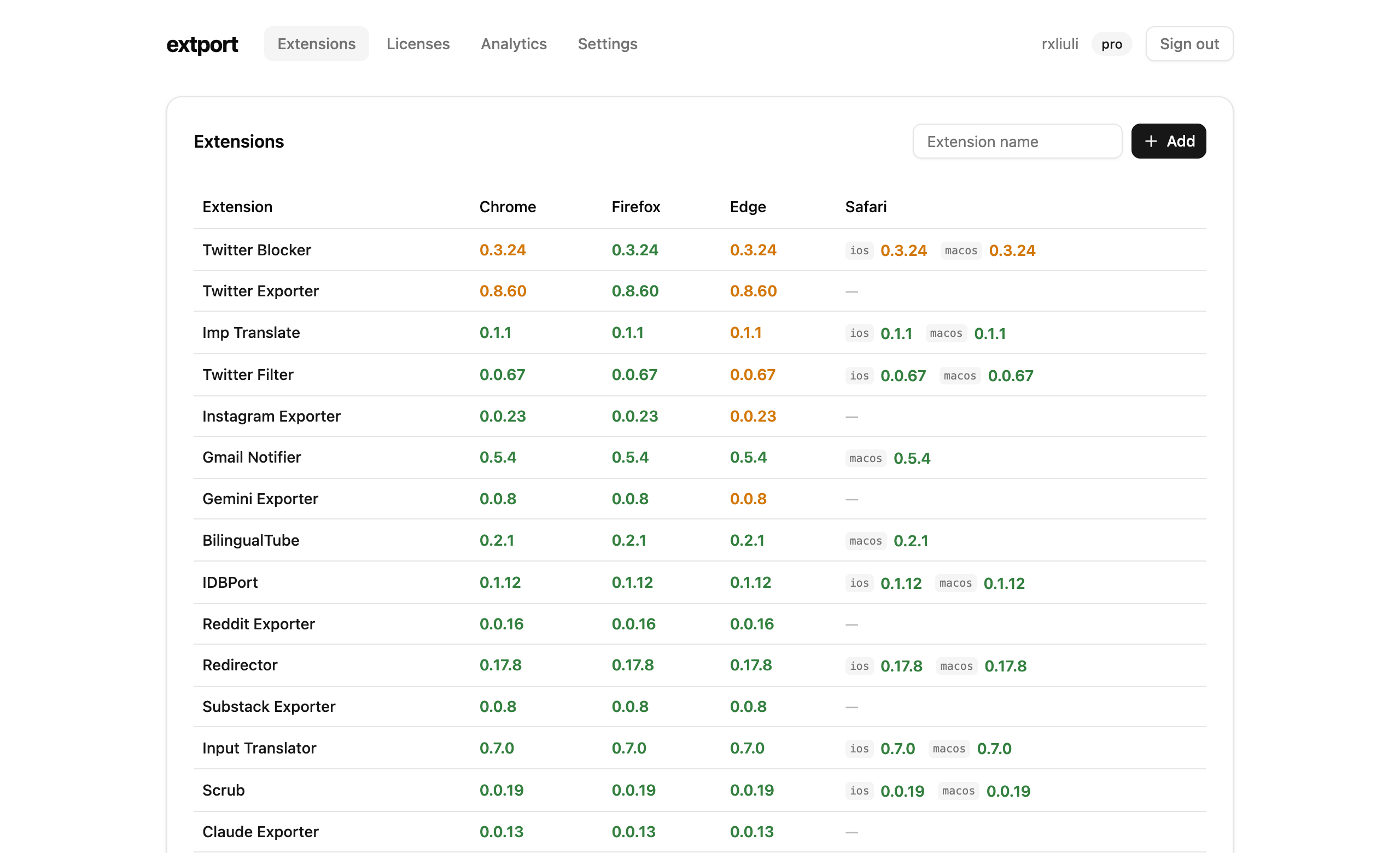Click Instagram Exporter Firefox version 0.0.23
Screen dimensions: 1400x853
[x=635, y=416]
